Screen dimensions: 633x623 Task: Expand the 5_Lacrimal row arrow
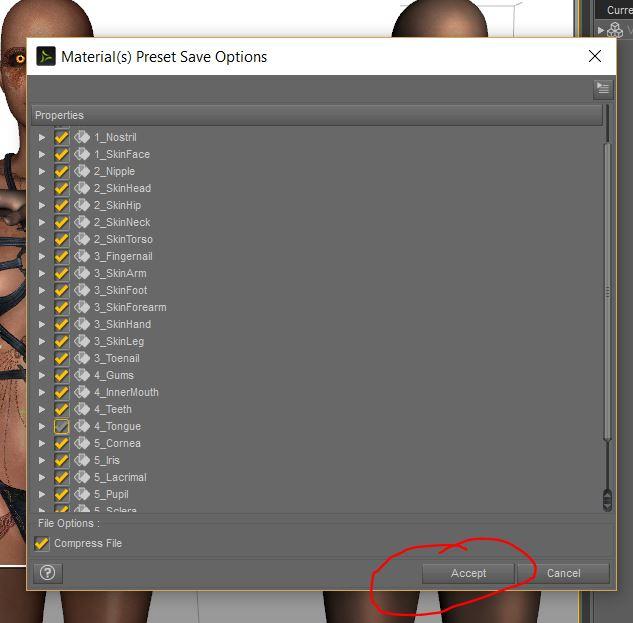tap(42, 477)
